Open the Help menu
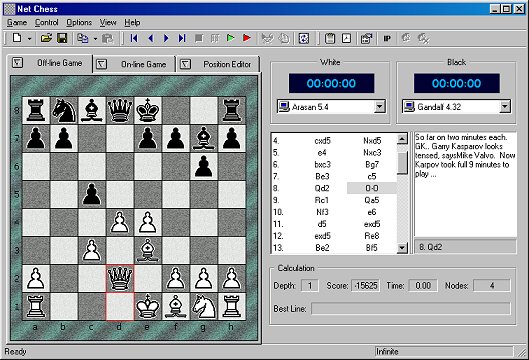The height and width of the screenshot is (360, 529). click(x=132, y=23)
